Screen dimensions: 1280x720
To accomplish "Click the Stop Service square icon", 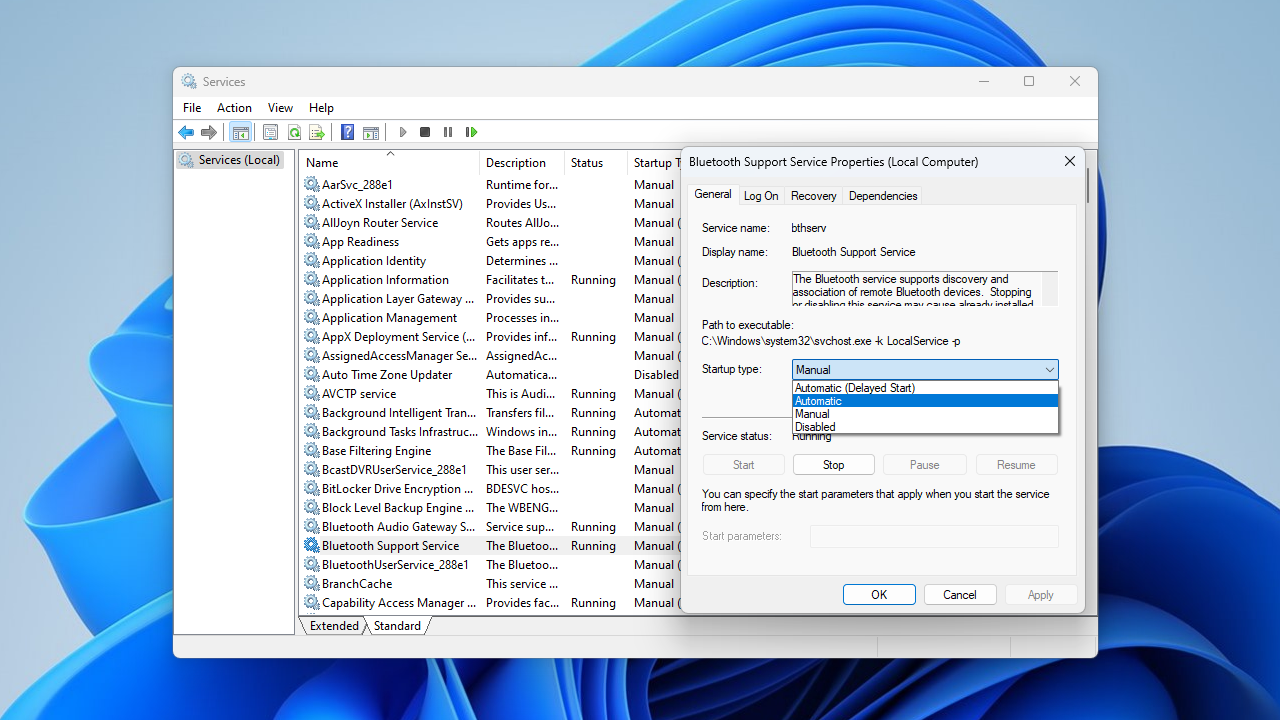I will click(x=425, y=132).
